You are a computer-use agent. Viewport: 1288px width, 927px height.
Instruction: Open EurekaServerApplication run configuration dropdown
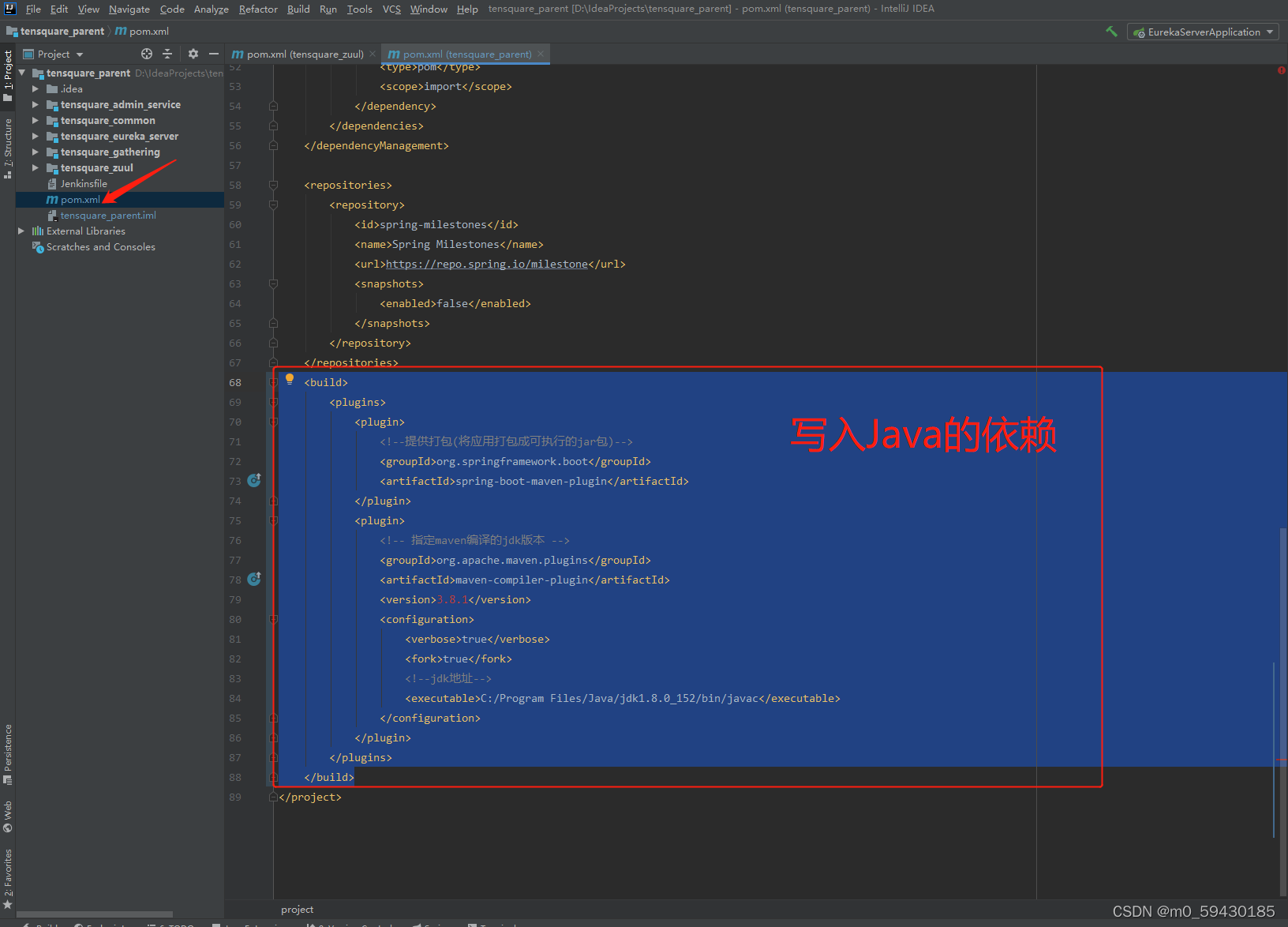pyautogui.click(x=1204, y=32)
